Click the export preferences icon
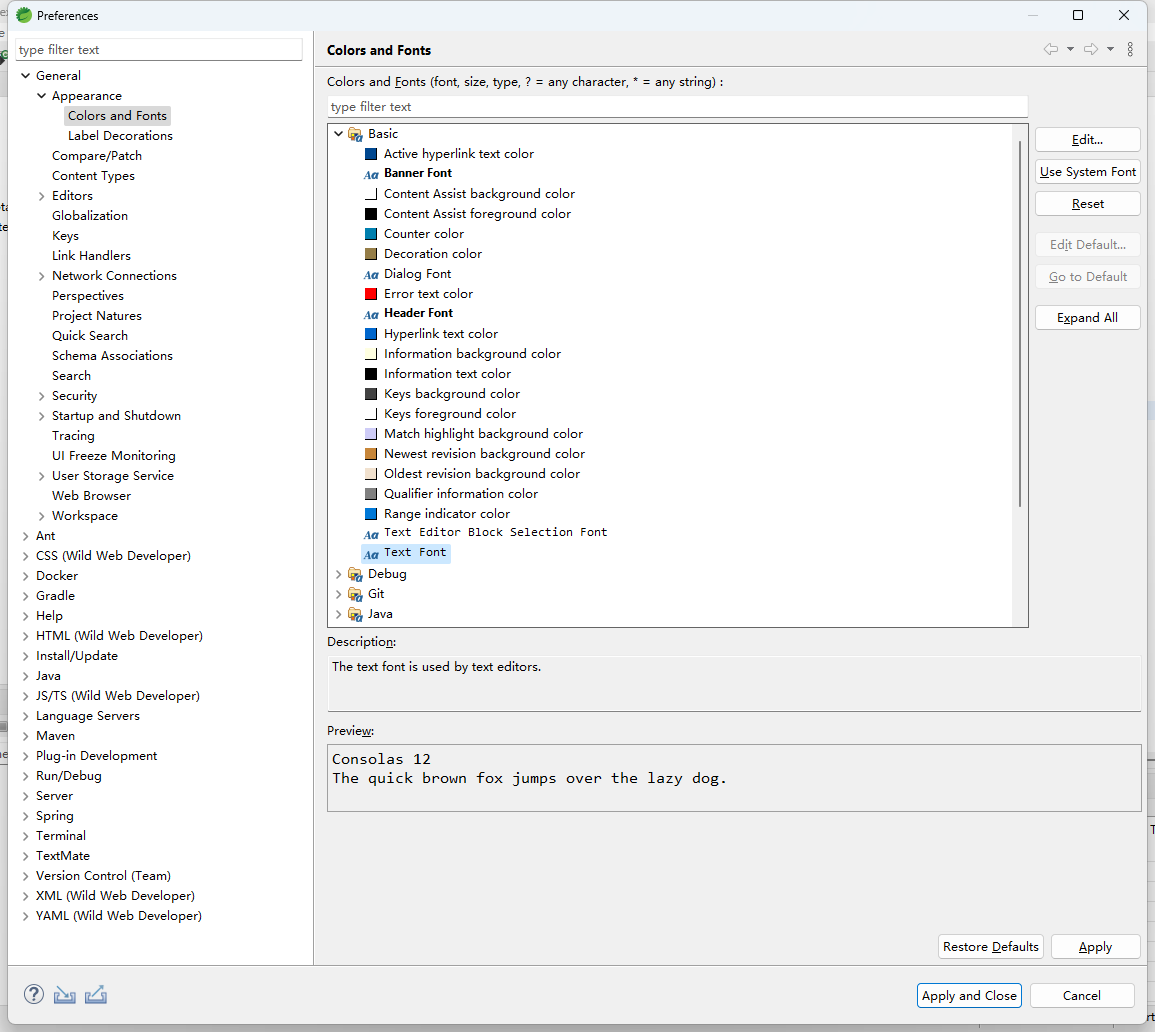The width and height of the screenshot is (1155, 1032). [96, 994]
